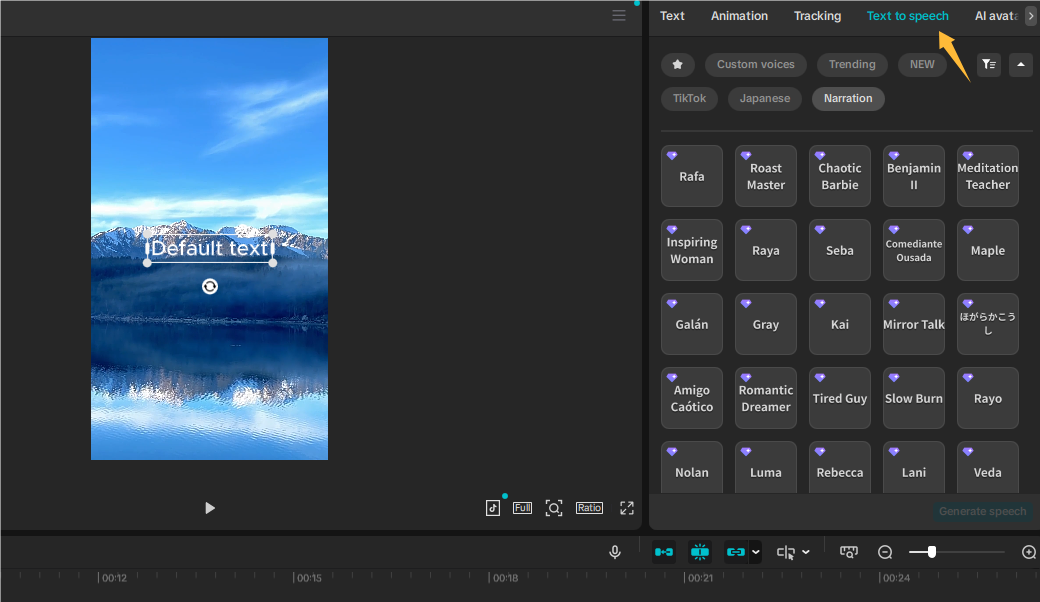
Task: Open the voice filter options icon
Action: (x=989, y=64)
